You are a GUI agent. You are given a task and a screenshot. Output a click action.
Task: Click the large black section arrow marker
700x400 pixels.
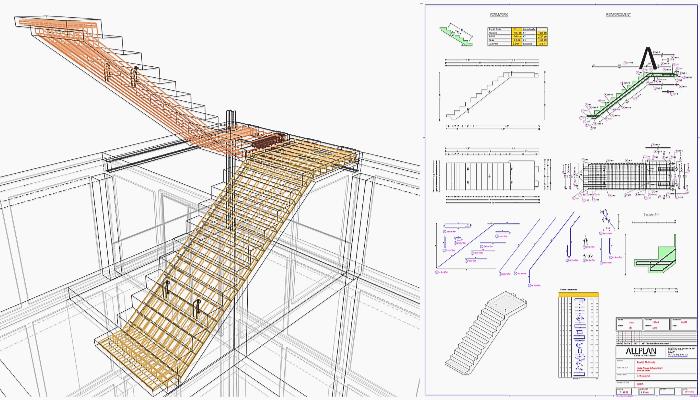(648, 60)
